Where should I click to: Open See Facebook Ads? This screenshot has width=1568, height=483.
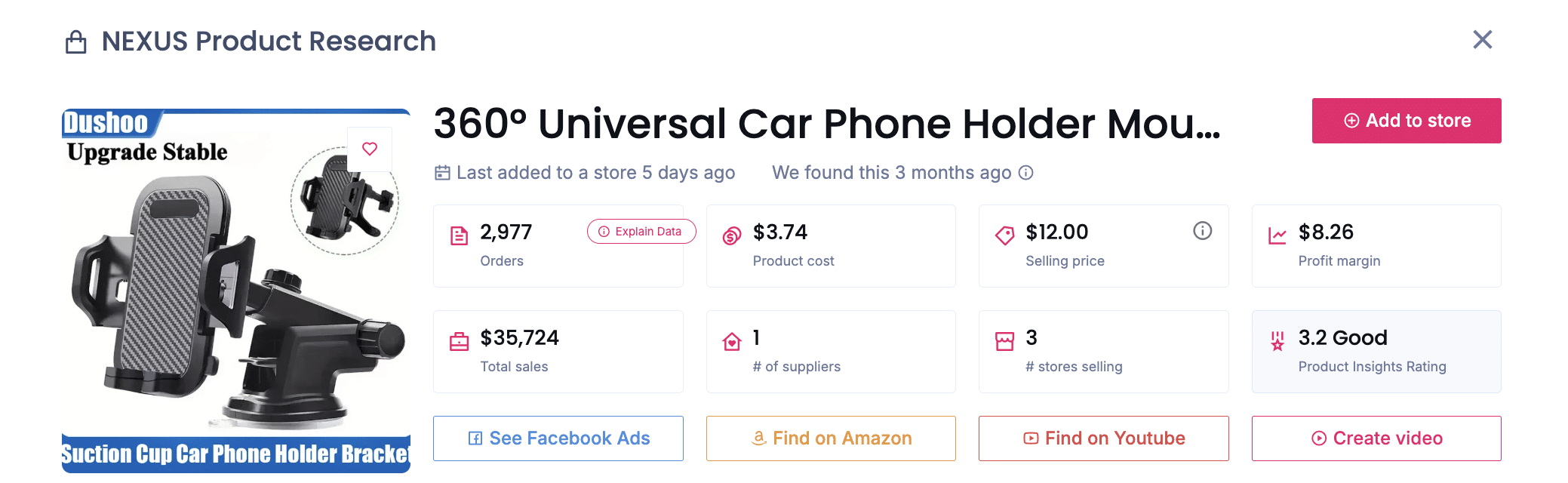tap(558, 438)
